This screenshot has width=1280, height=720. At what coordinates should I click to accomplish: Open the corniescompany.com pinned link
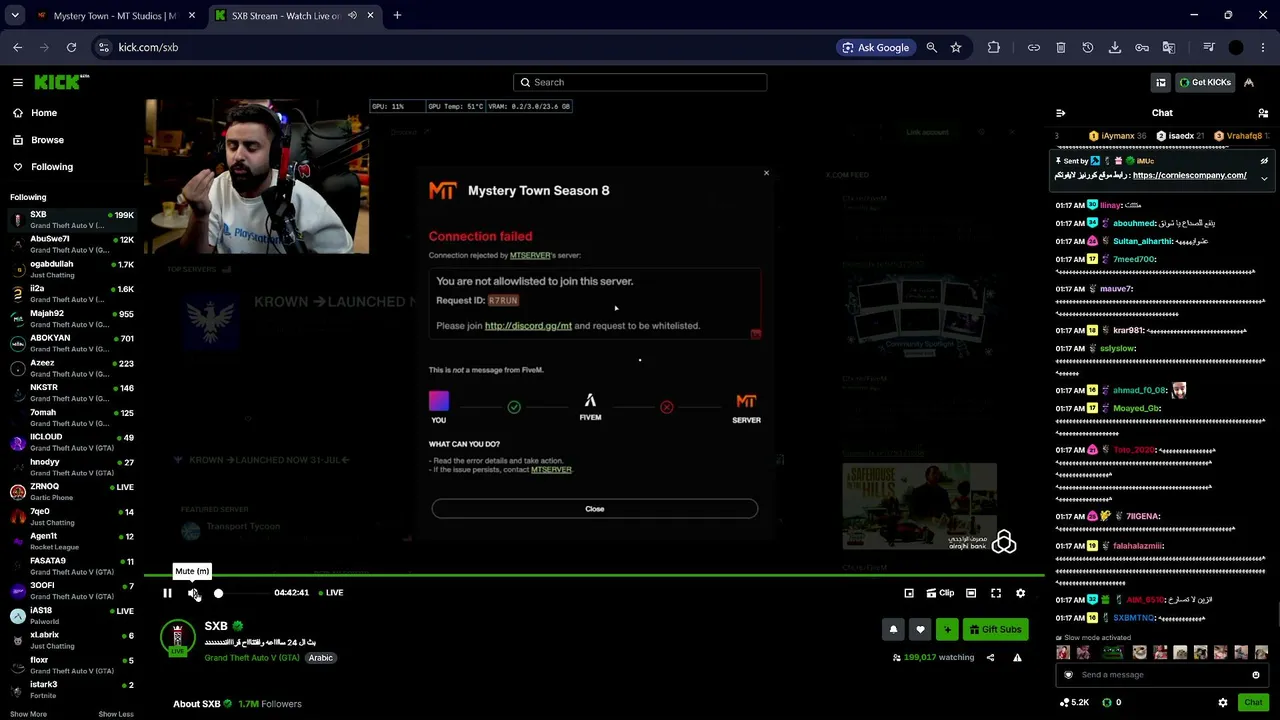click(1189, 175)
